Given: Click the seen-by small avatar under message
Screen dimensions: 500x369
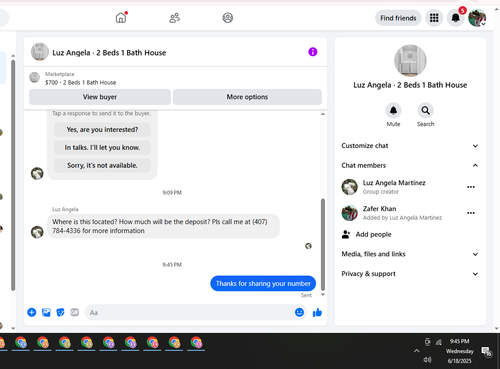Looking at the screenshot, I should (x=308, y=246).
